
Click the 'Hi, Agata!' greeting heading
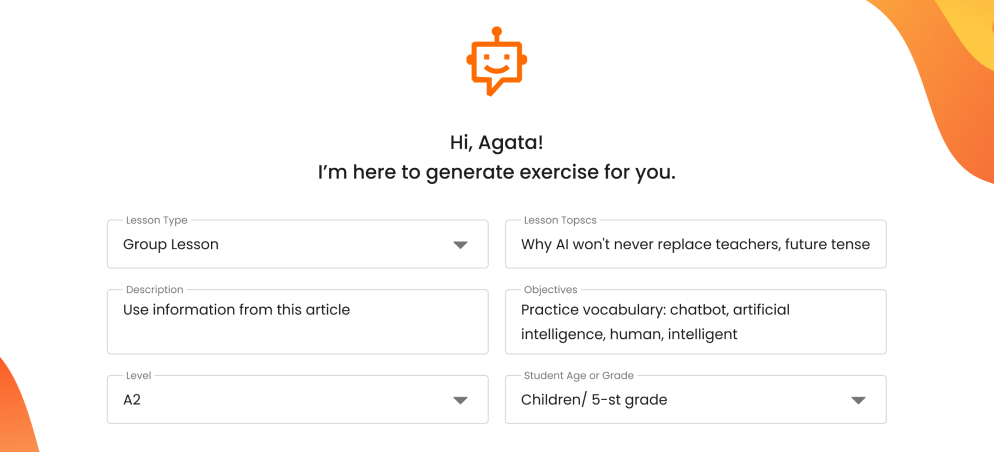[496, 142]
